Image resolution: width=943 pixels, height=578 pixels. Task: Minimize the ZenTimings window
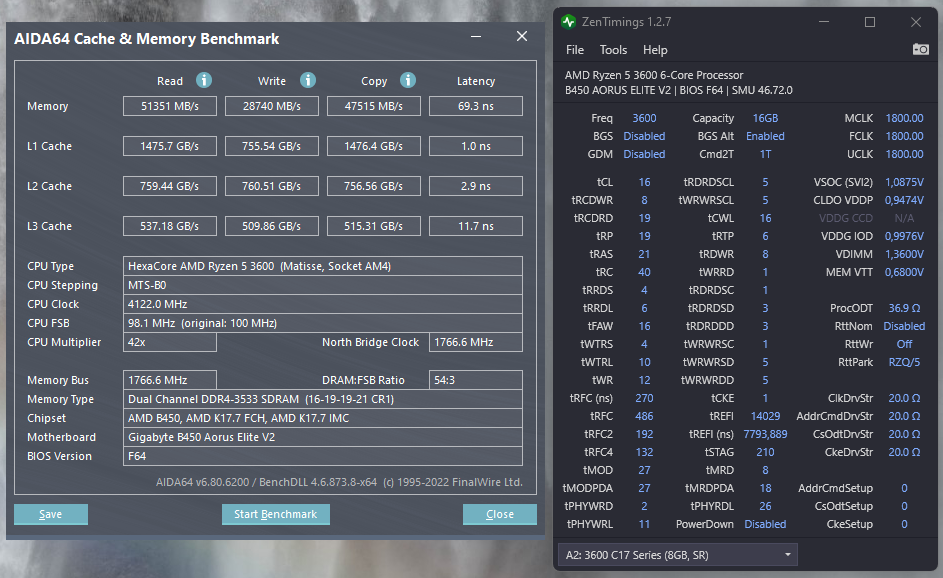(824, 22)
